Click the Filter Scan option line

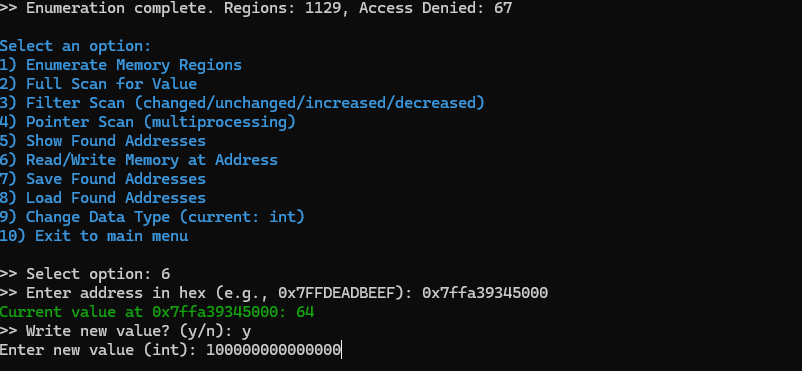(242, 103)
